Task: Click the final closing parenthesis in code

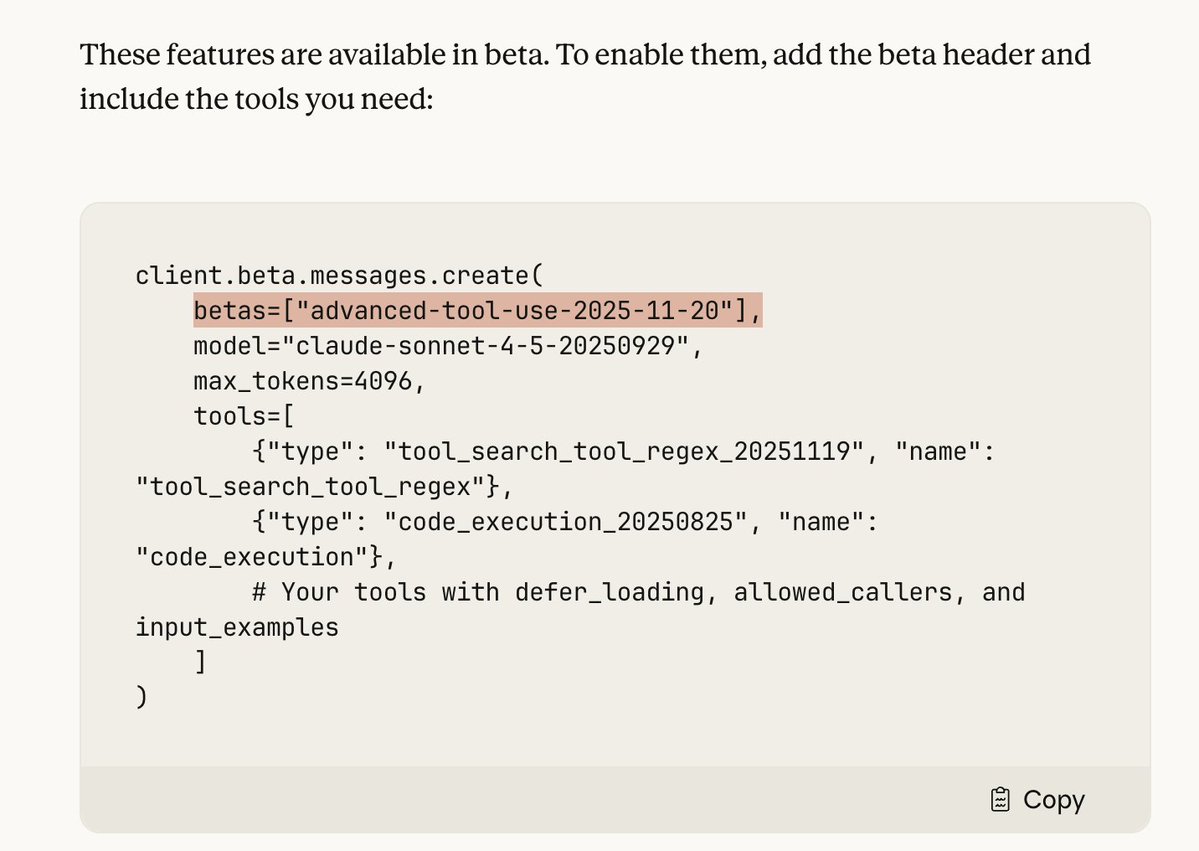Action: click(x=140, y=696)
